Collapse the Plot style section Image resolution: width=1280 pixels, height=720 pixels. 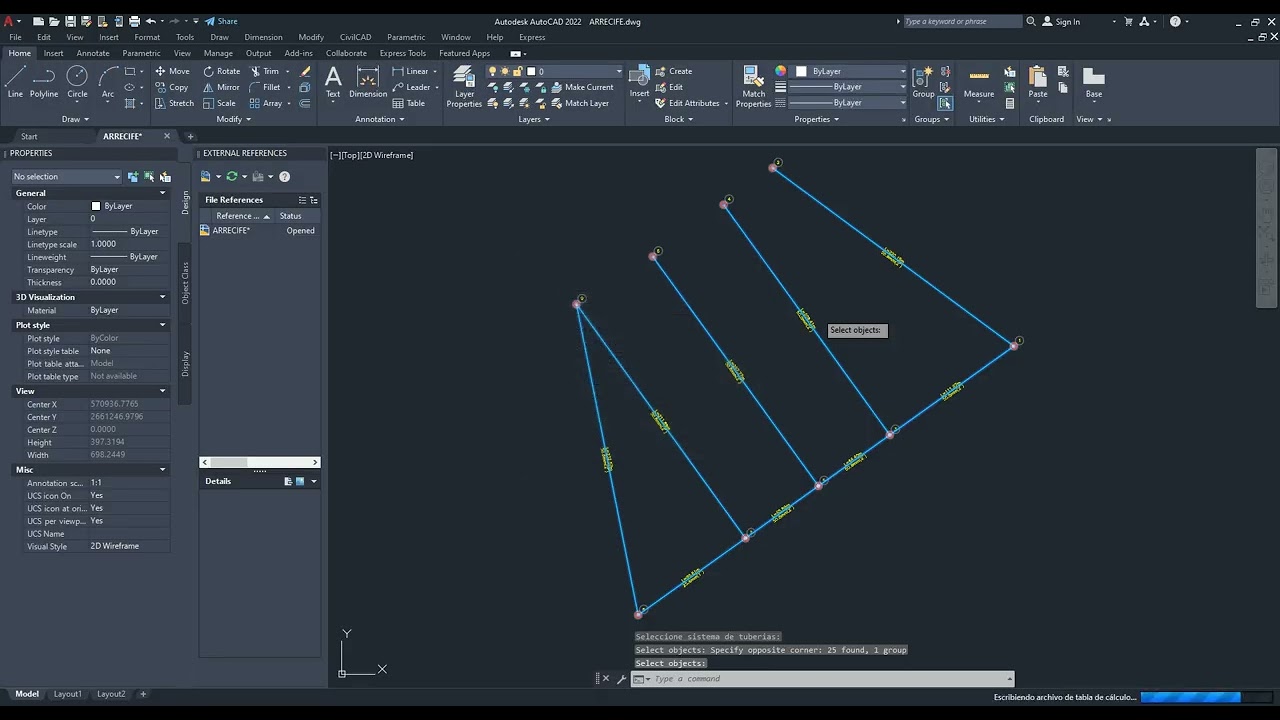[162, 325]
